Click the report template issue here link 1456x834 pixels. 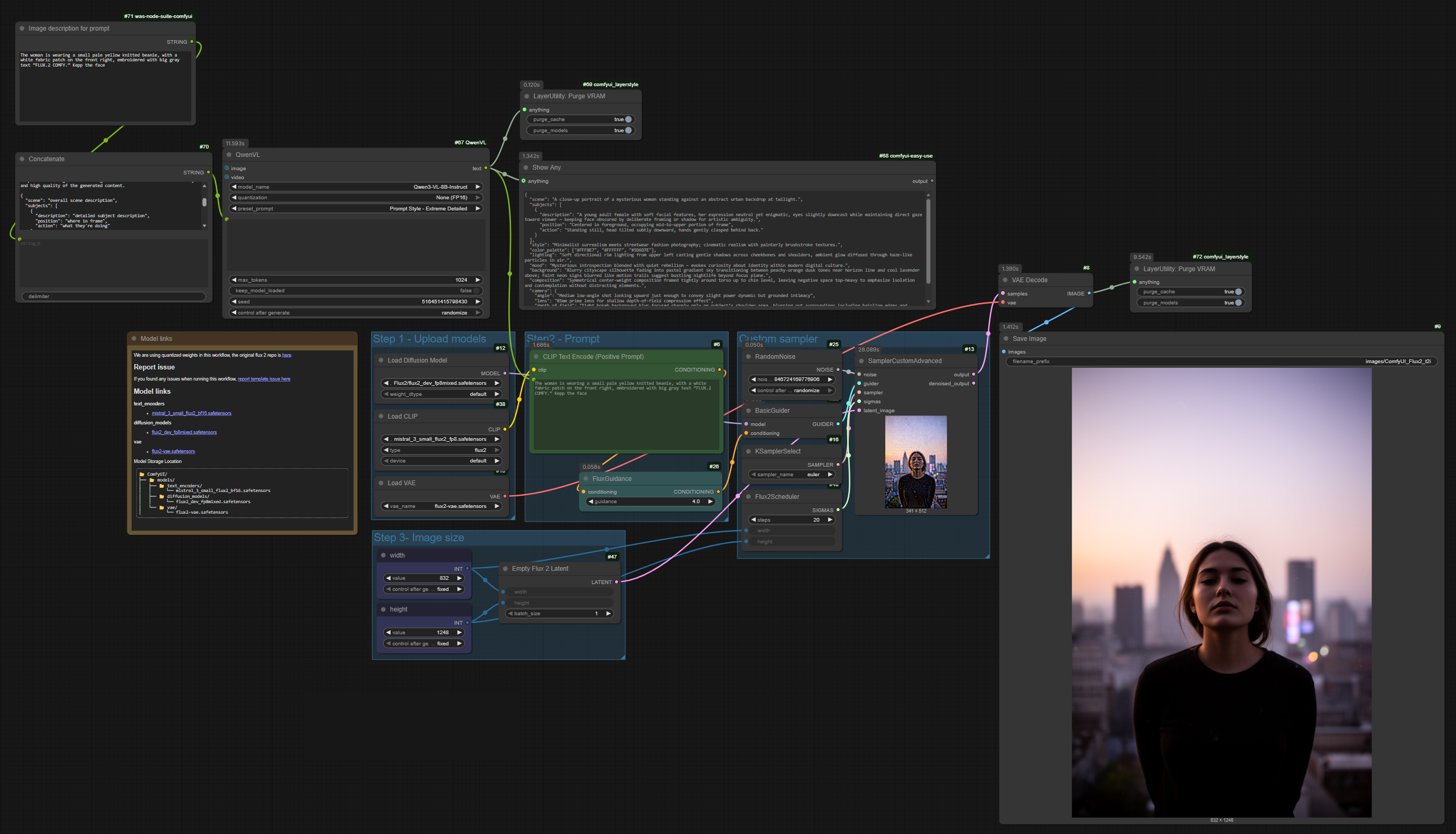(x=264, y=379)
